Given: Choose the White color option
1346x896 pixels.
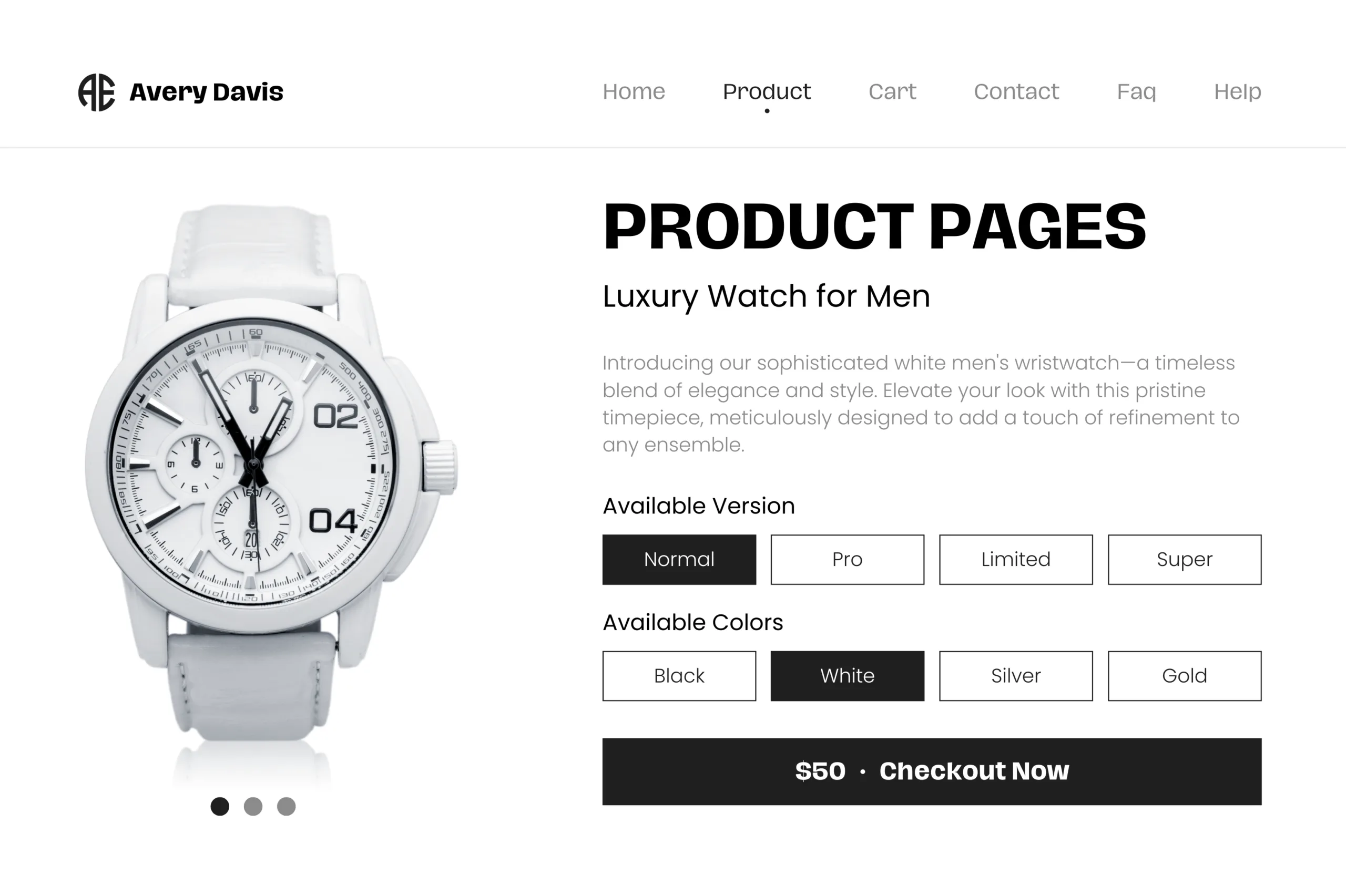Looking at the screenshot, I should pyautogui.click(x=847, y=676).
